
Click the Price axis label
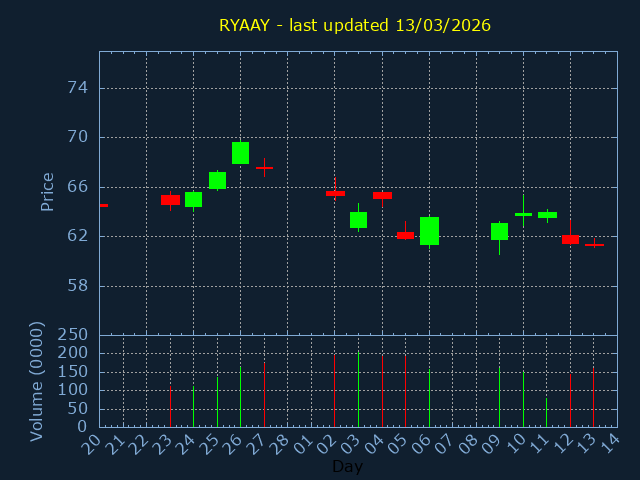point(47,191)
